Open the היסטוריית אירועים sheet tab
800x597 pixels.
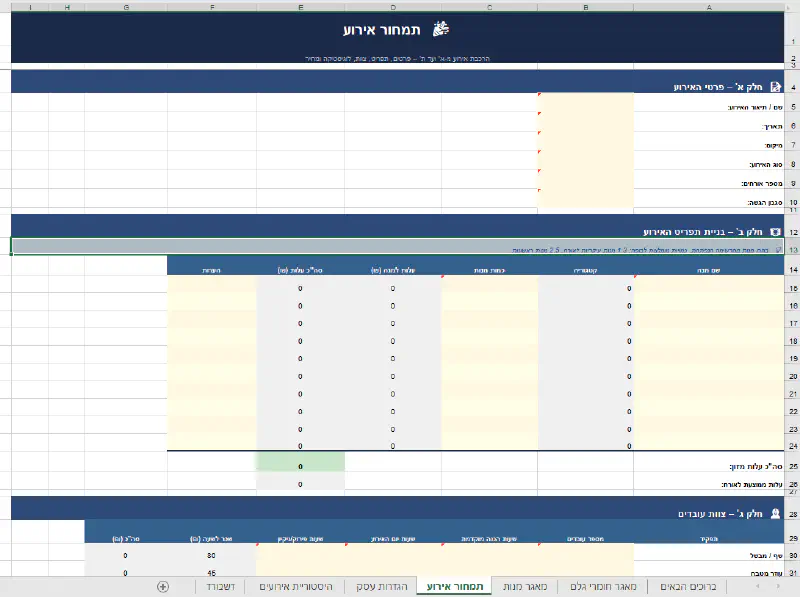click(296, 586)
